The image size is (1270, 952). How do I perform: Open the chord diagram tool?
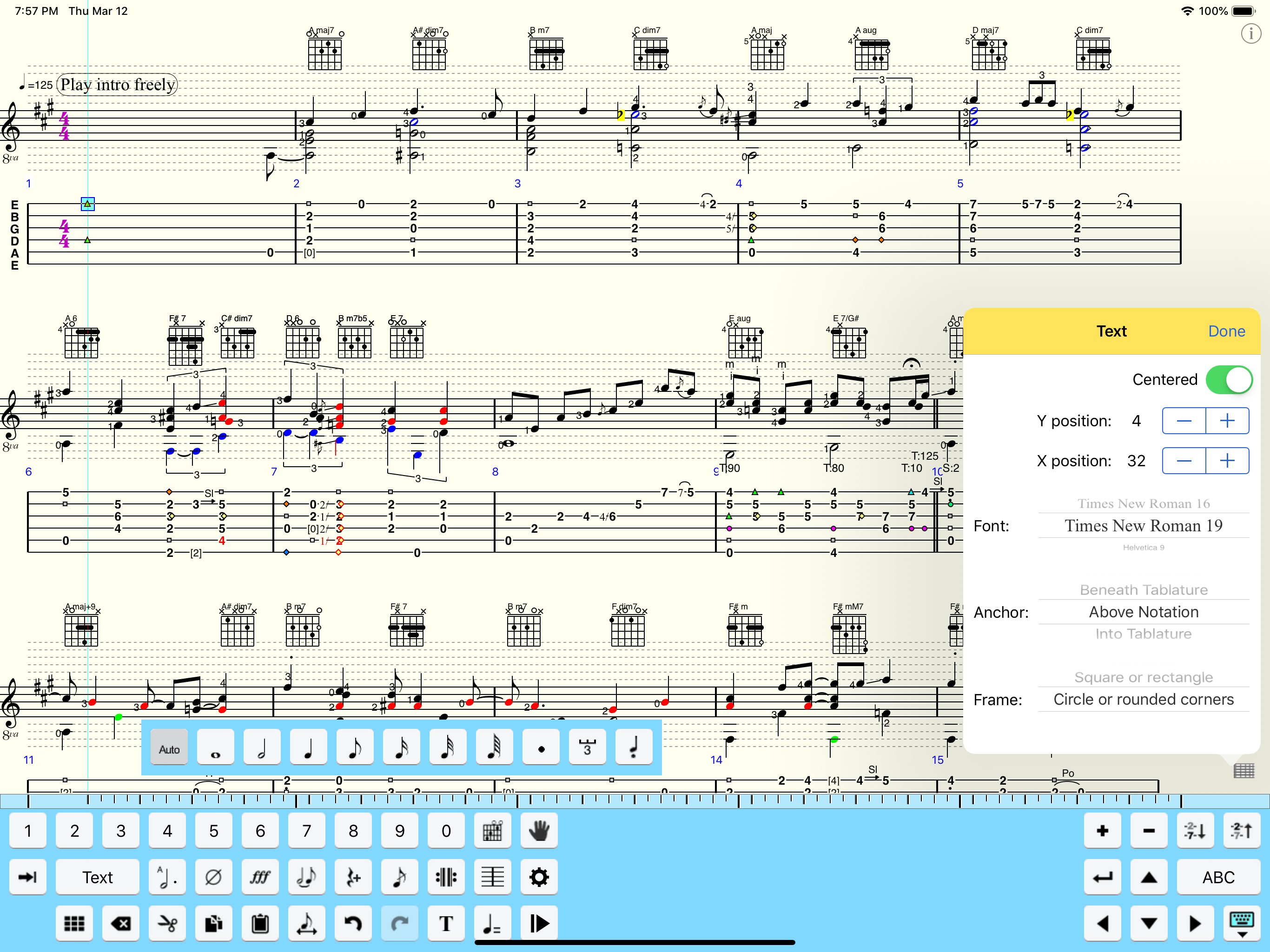492,831
